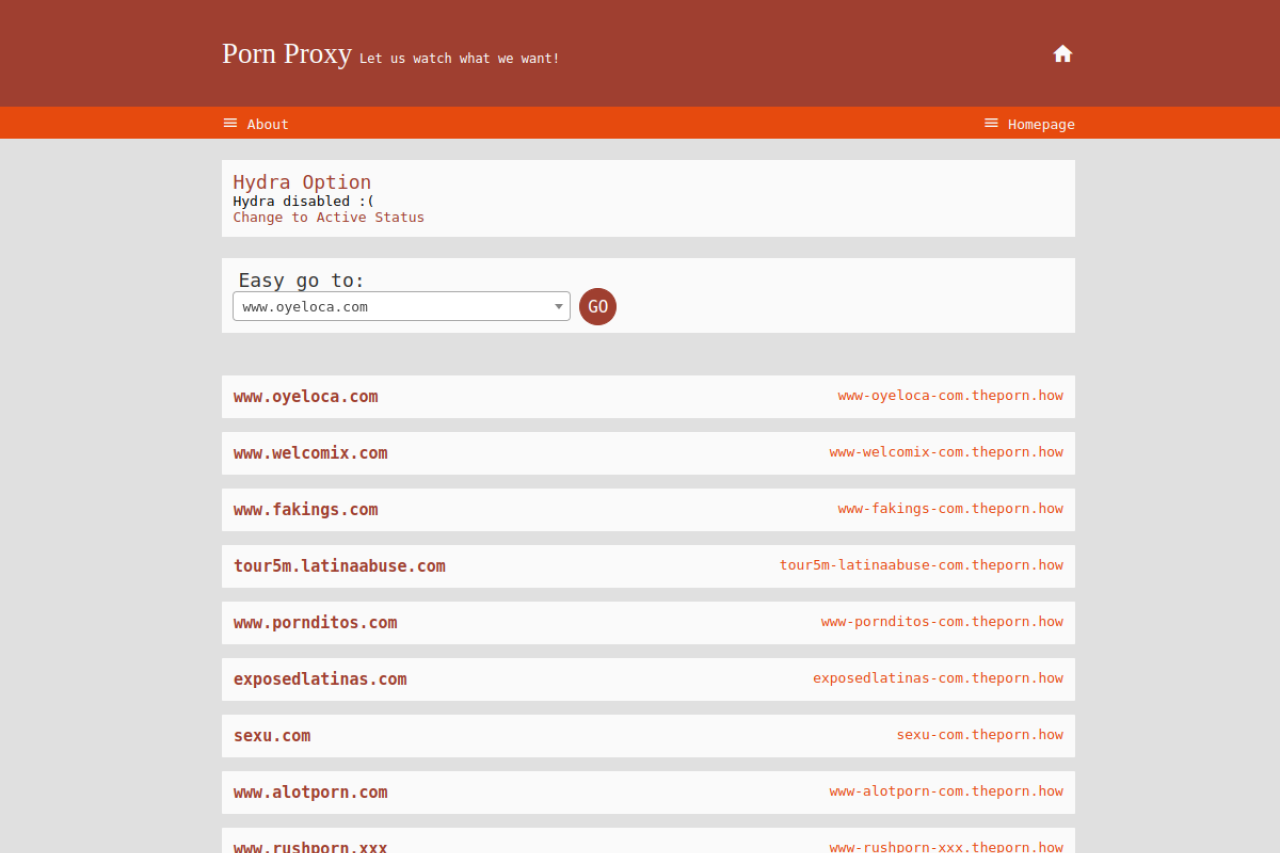Open the www.oyeloca.com list entry
The width and height of the screenshot is (1280, 853).
coord(306,396)
